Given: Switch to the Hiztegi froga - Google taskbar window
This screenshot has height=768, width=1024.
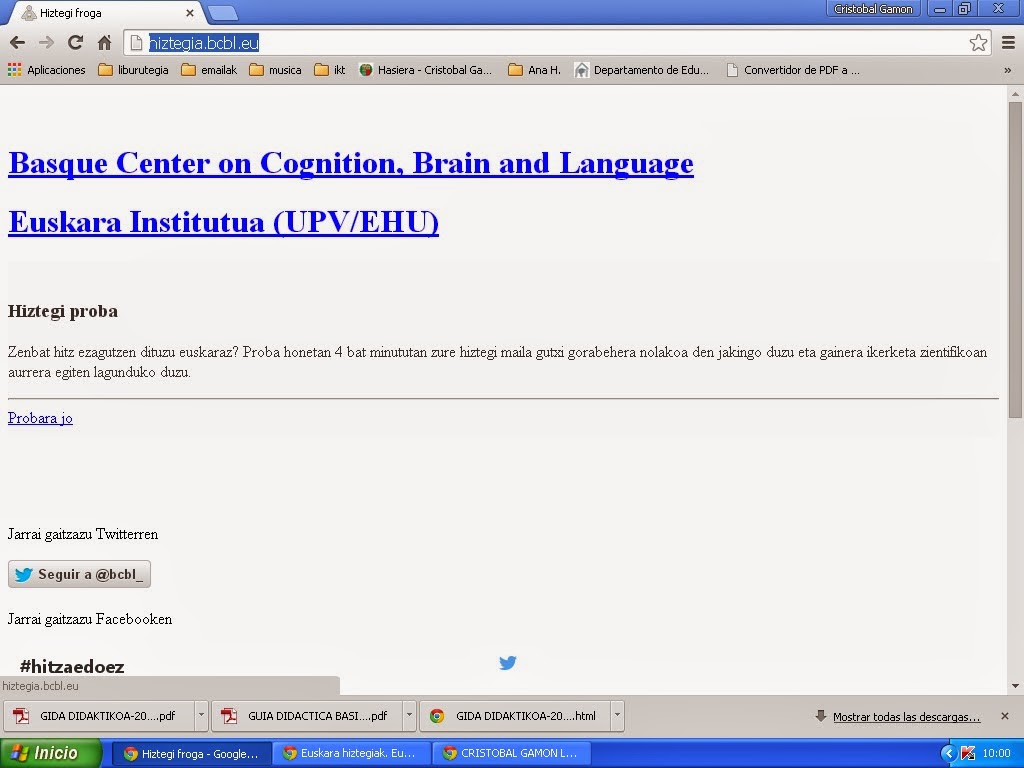Looking at the screenshot, I should (x=190, y=754).
